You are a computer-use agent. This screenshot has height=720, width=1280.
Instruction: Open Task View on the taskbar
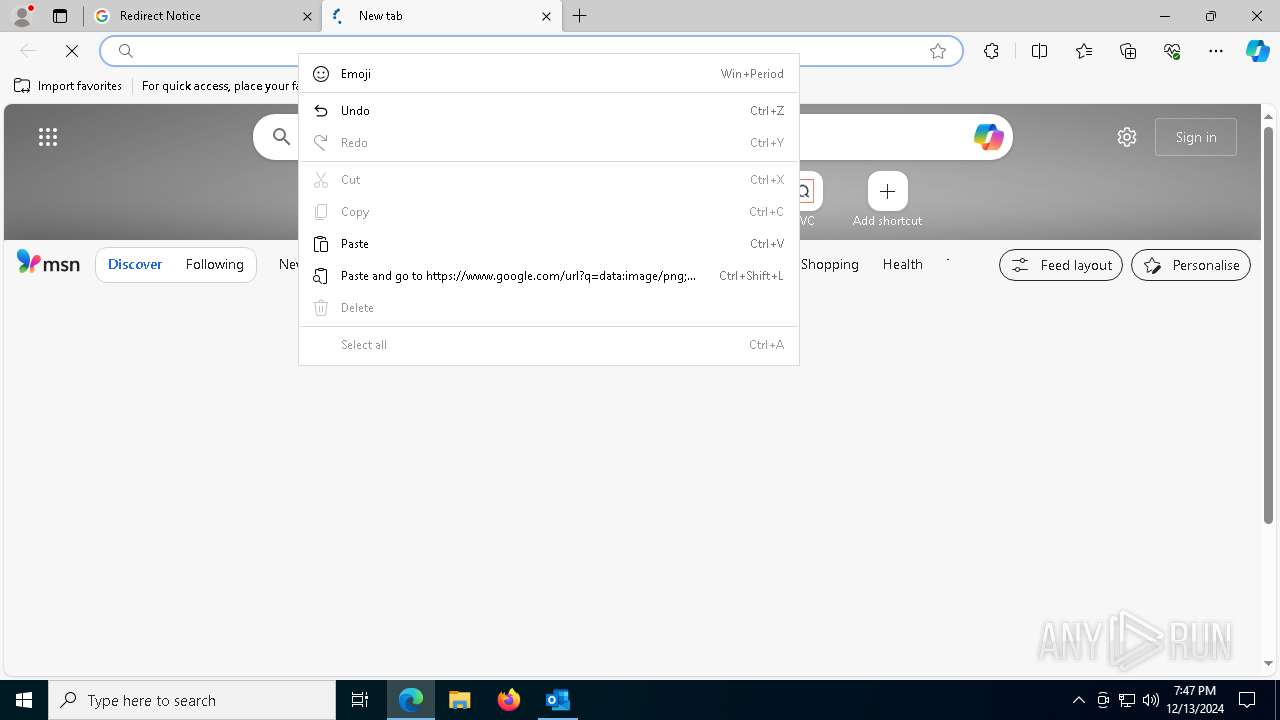(x=360, y=700)
